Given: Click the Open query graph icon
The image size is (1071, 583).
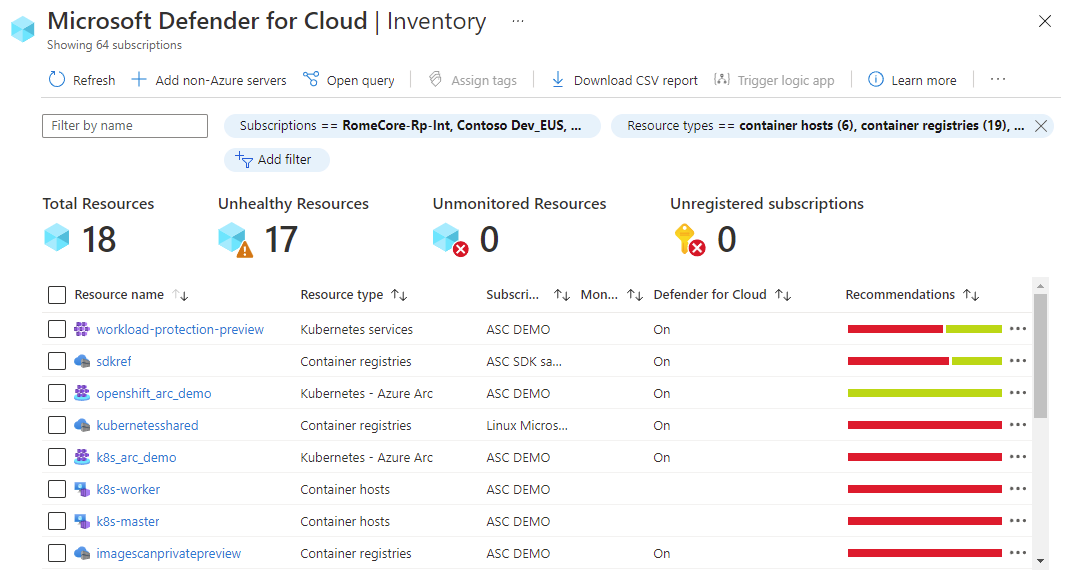Looking at the screenshot, I should click(311, 79).
